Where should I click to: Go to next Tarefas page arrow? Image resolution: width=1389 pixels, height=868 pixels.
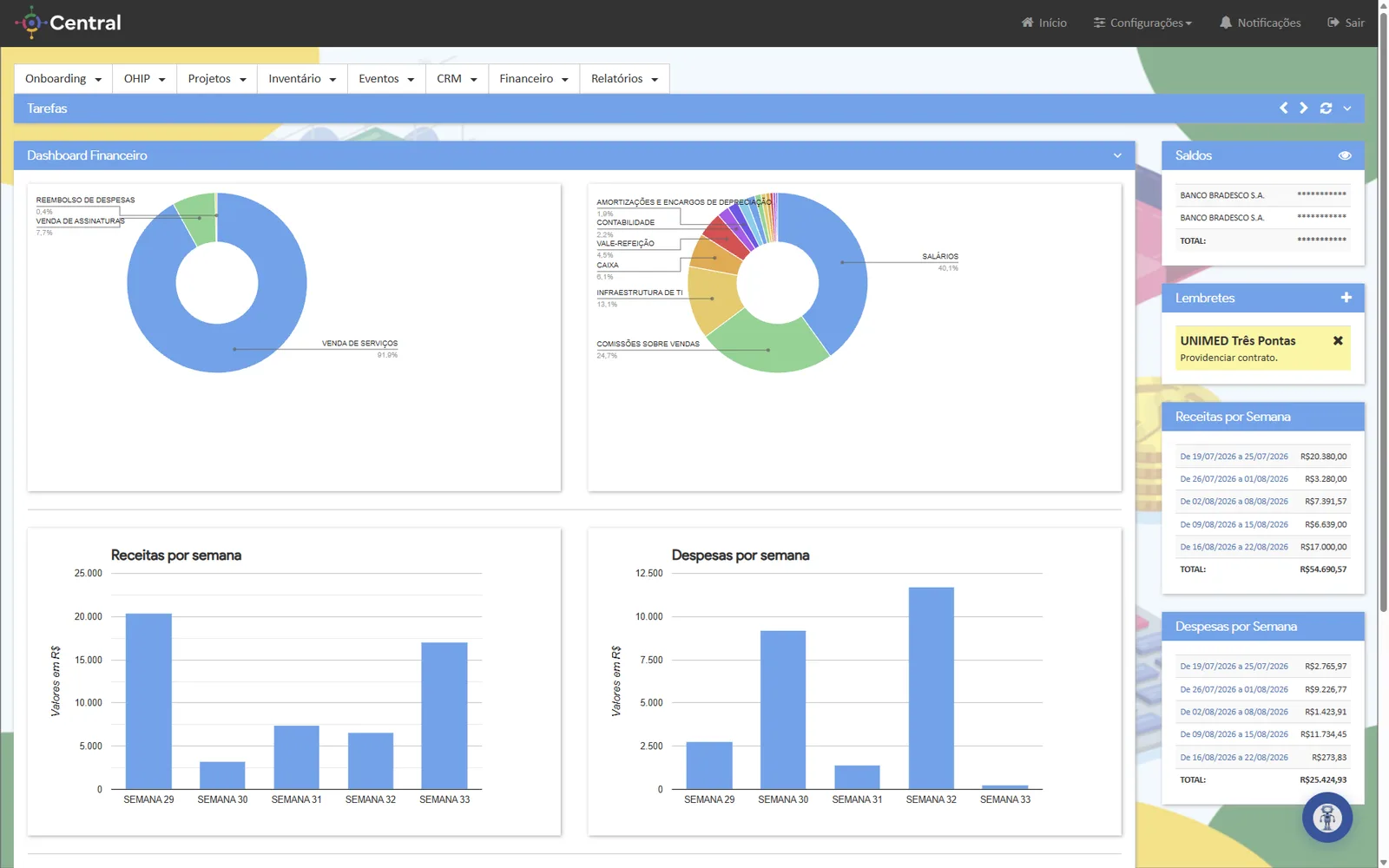point(1303,108)
